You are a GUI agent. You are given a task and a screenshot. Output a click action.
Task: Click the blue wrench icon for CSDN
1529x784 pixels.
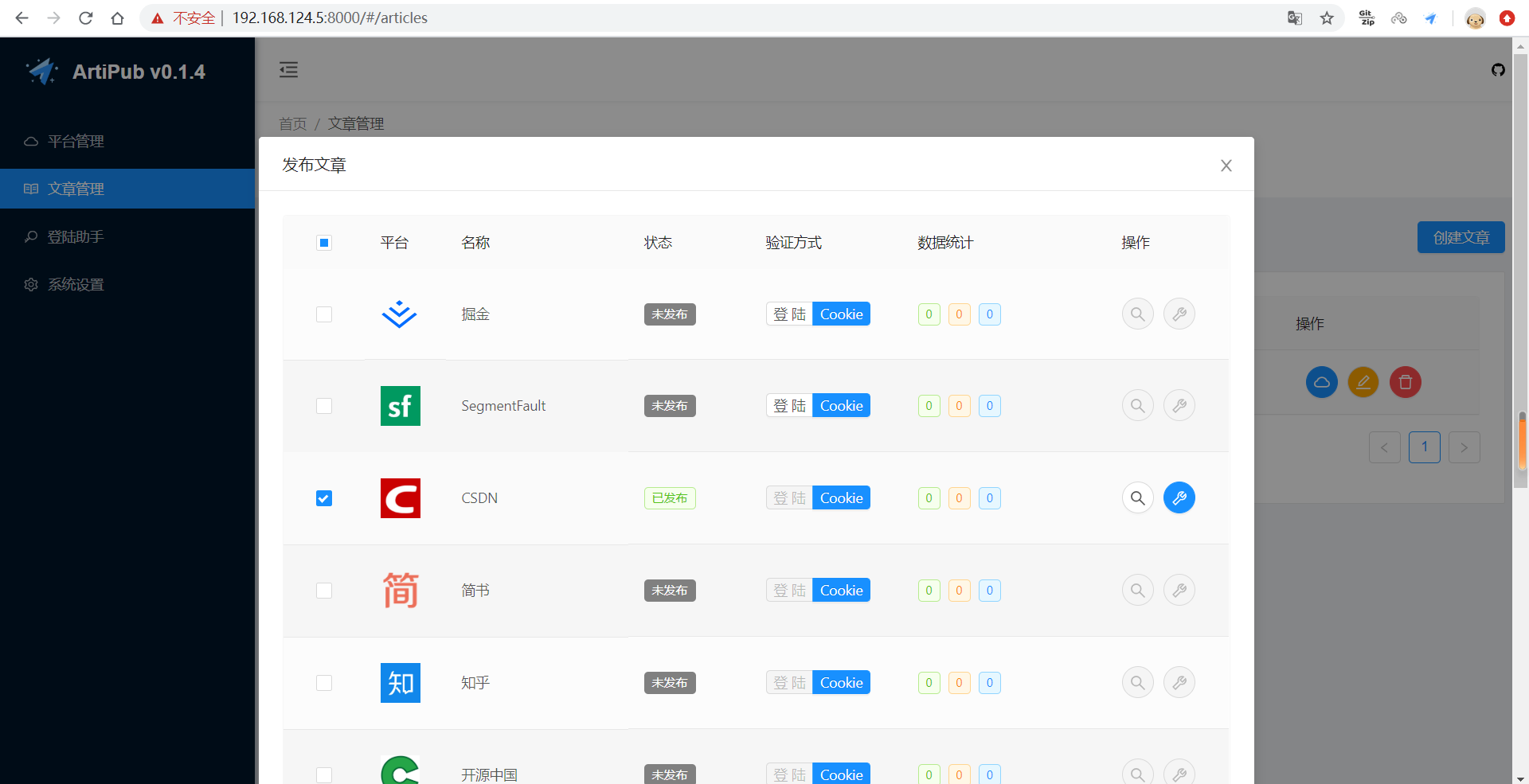click(x=1179, y=498)
